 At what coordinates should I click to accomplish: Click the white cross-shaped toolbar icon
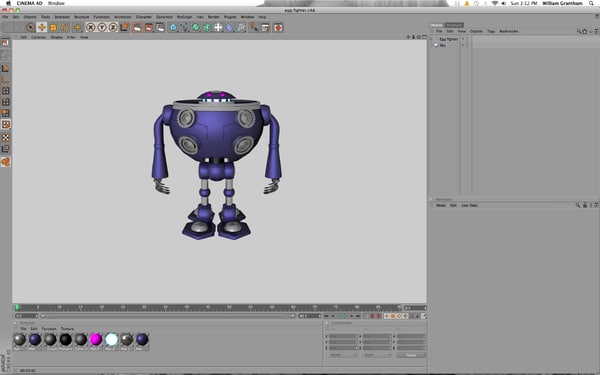point(218,27)
